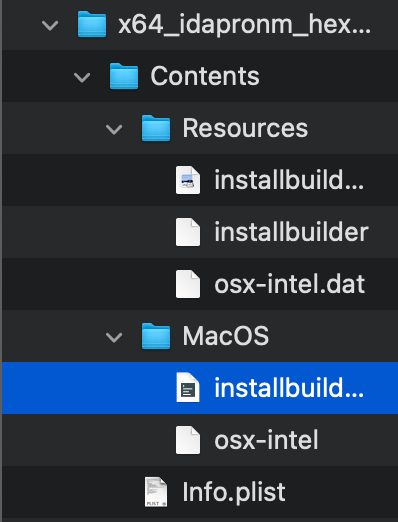Select the Contents folder label

[x=205, y=76]
